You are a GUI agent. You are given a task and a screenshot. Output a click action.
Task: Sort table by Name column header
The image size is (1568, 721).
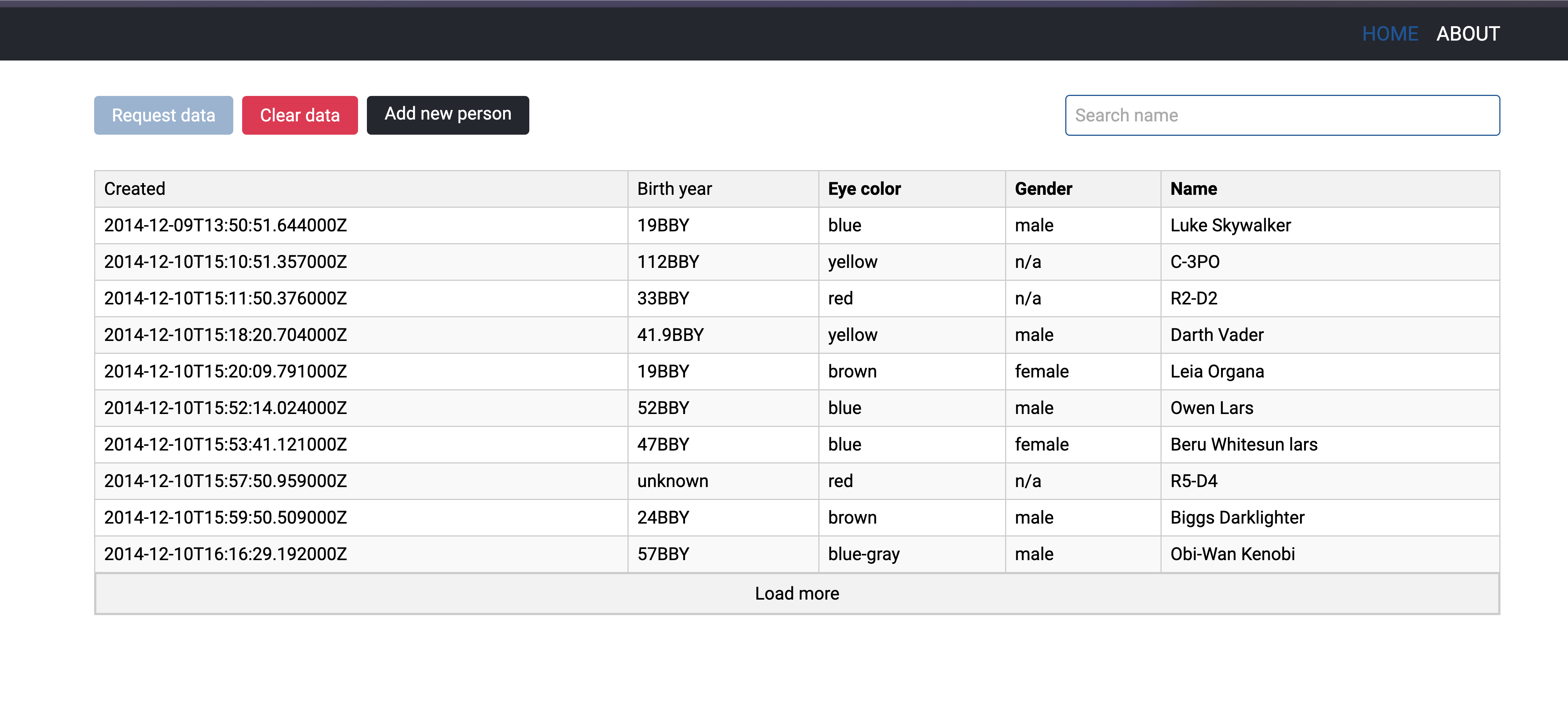(x=1193, y=189)
